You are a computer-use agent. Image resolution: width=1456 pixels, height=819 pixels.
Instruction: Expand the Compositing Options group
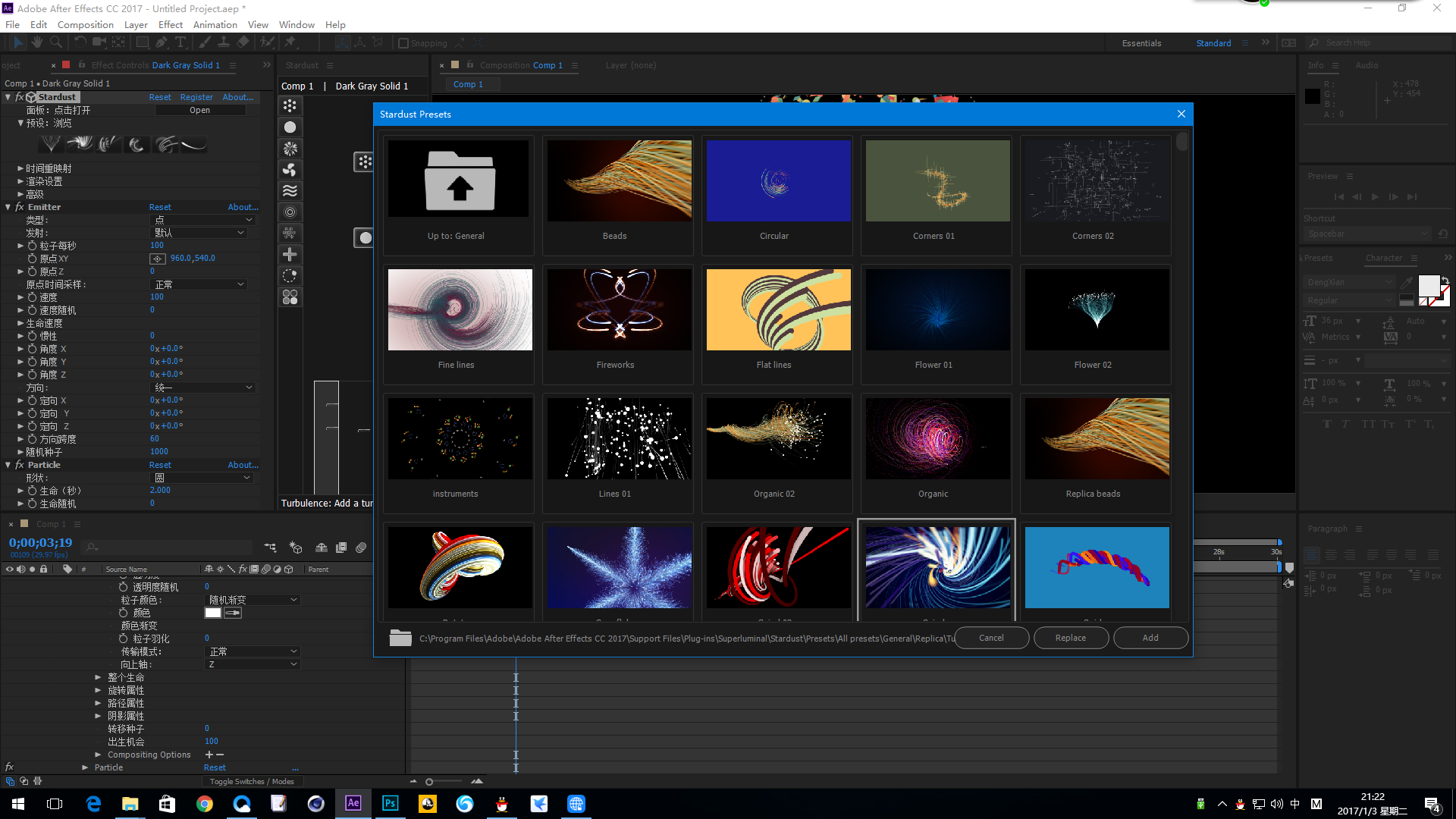click(x=98, y=755)
